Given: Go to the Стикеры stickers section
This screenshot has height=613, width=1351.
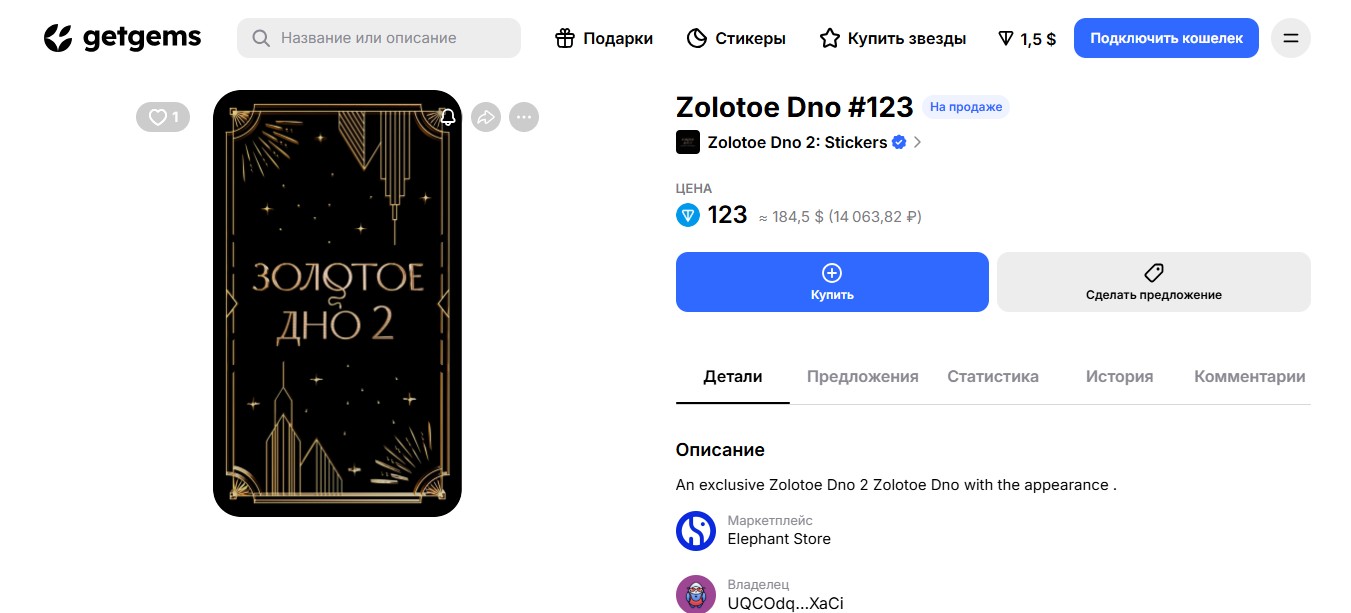Looking at the screenshot, I should click(736, 38).
